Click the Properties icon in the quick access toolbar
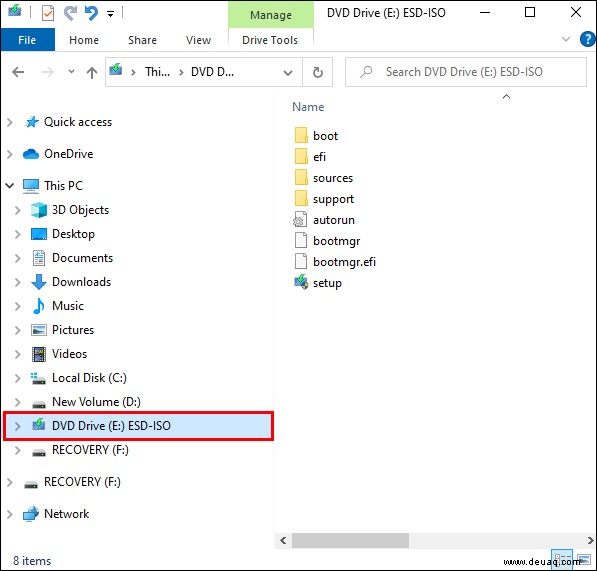The height and width of the screenshot is (571, 597). pos(48,14)
